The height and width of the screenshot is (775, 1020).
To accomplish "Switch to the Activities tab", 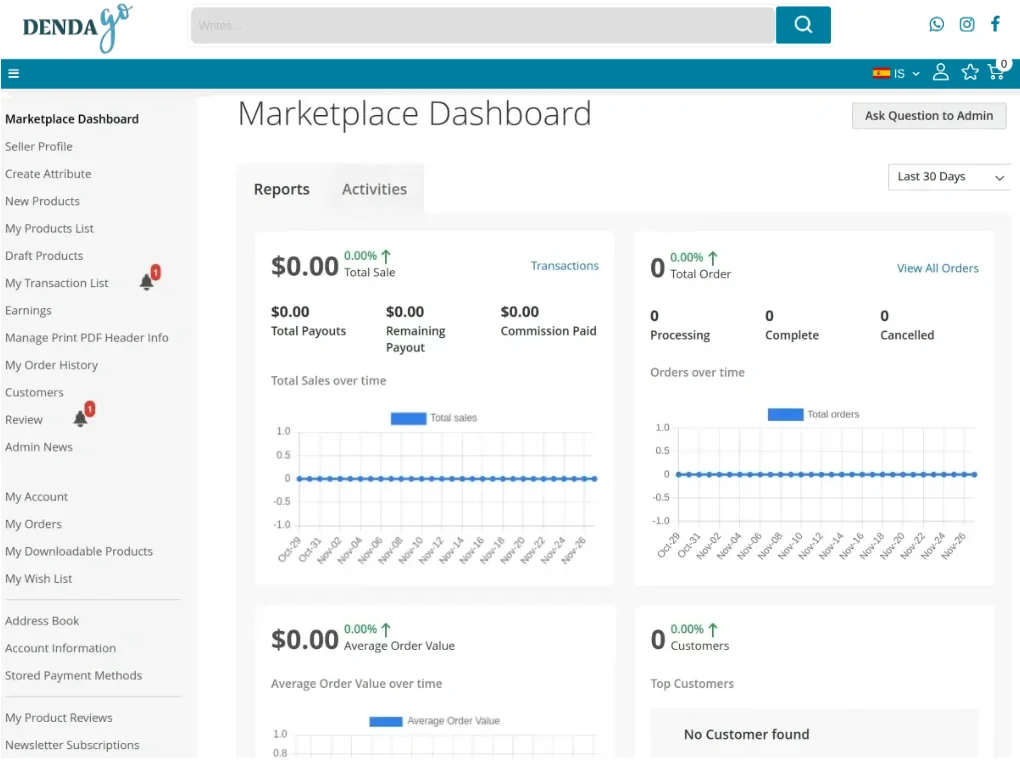I will (x=374, y=189).
